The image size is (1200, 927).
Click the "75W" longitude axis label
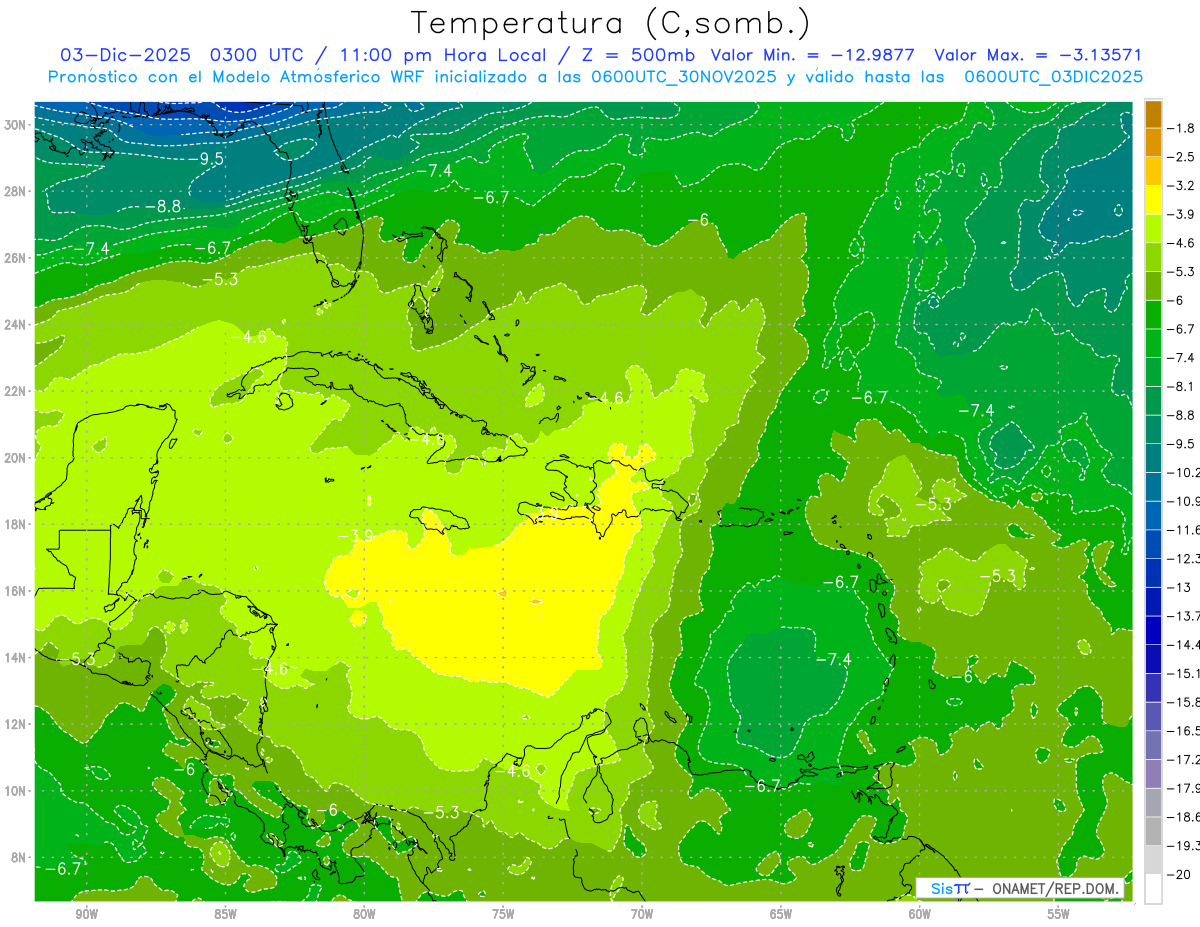pyautogui.click(x=503, y=914)
